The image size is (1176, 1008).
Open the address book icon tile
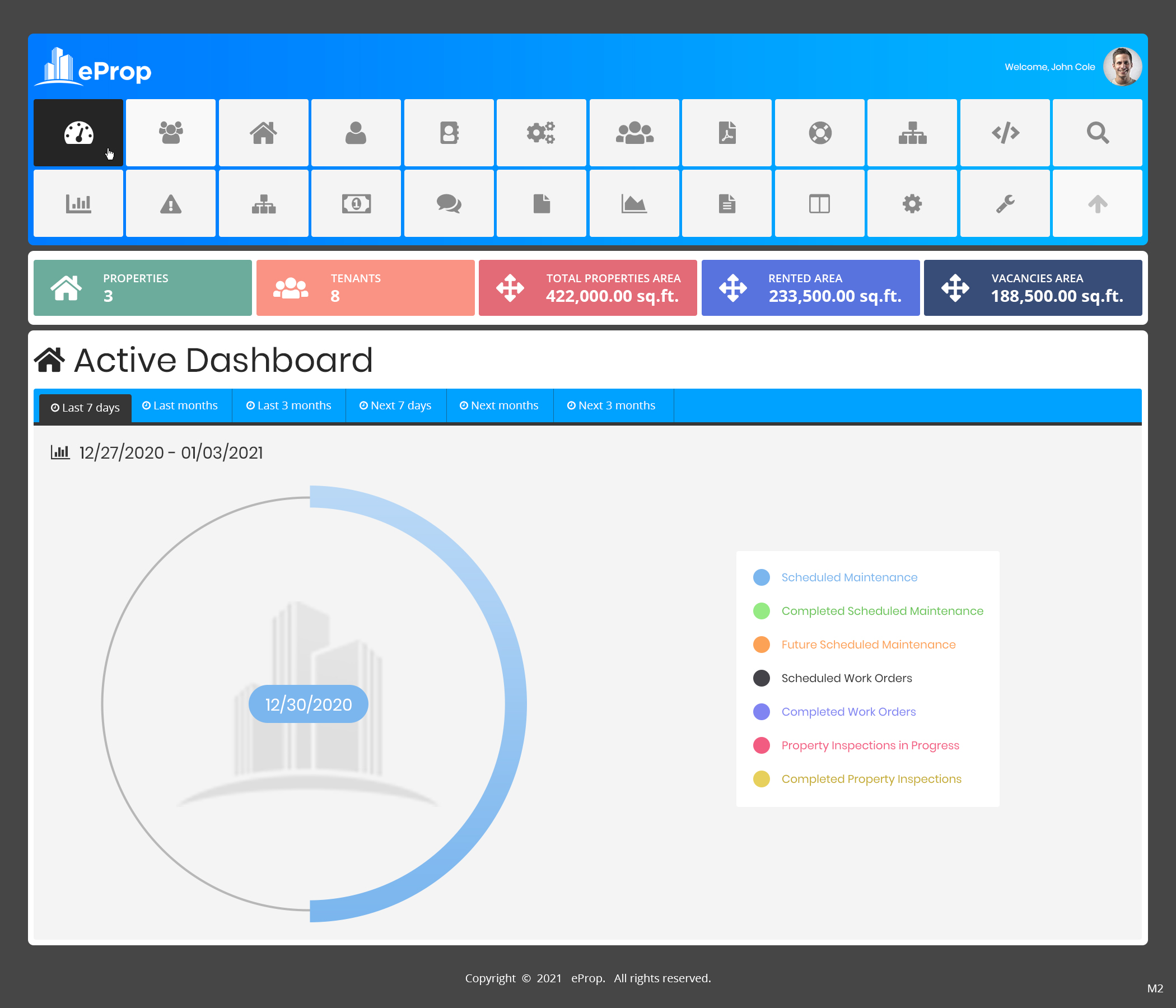449,133
